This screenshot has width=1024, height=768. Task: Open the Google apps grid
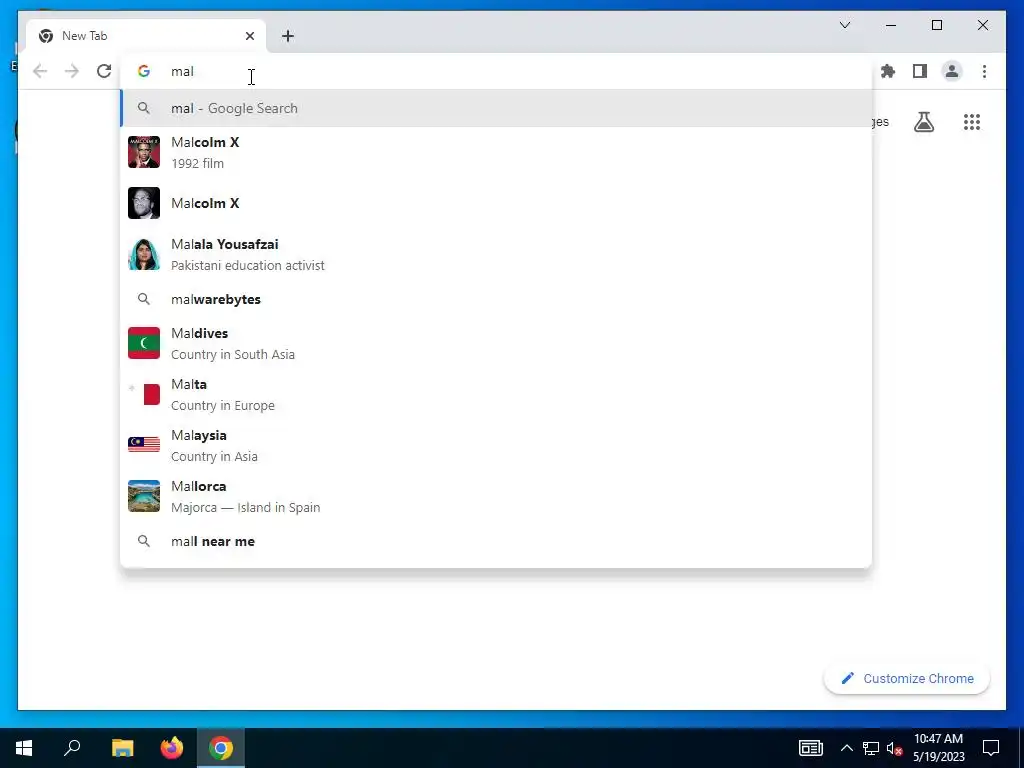coord(972,122)
